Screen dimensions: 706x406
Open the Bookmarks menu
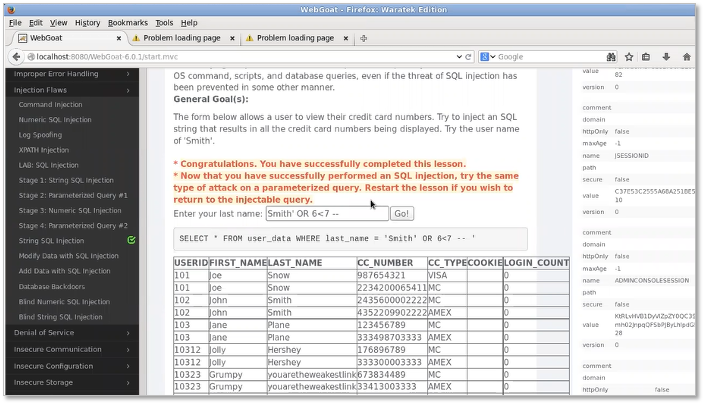click(127, 22)
